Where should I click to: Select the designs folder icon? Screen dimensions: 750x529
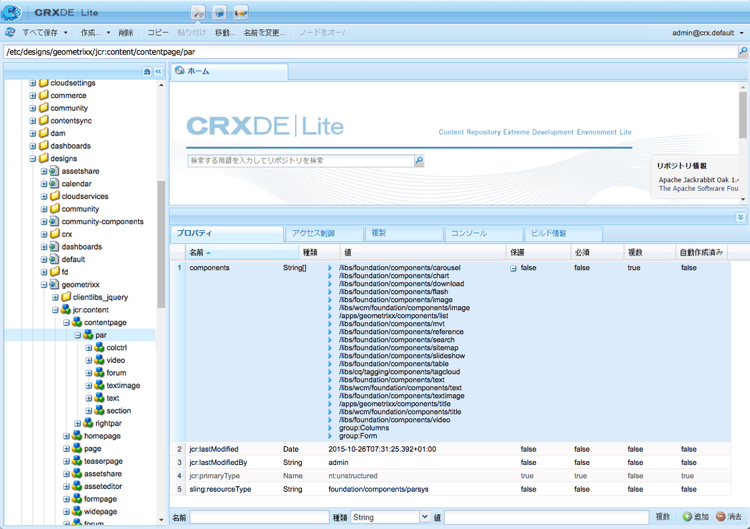[x=44, y=158]
